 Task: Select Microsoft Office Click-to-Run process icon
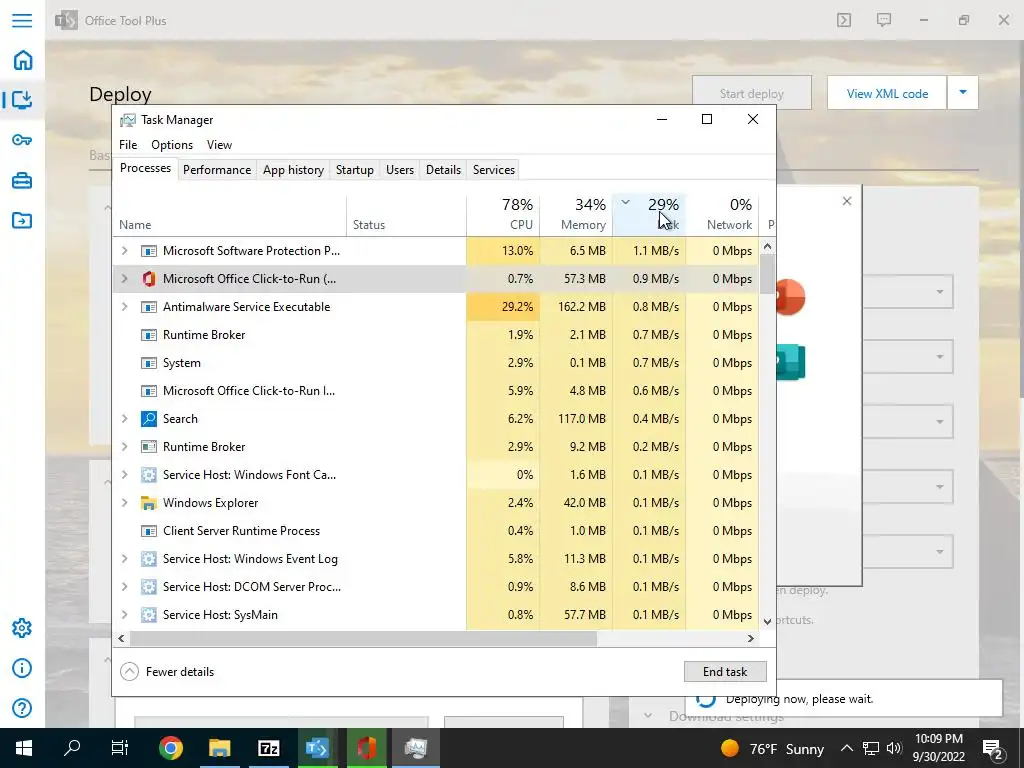point(149,279)
